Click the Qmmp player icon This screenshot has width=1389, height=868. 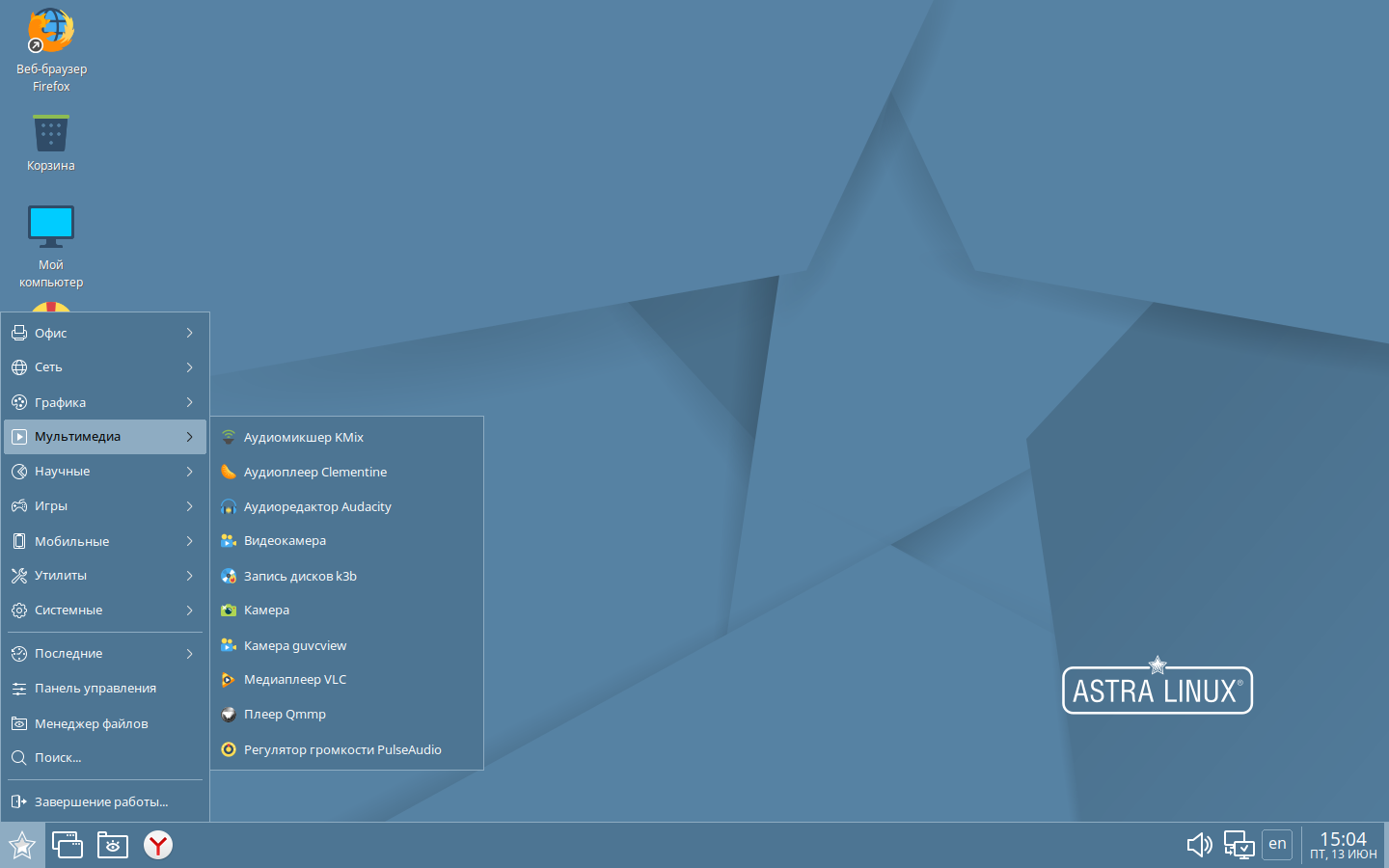point(229,715)
